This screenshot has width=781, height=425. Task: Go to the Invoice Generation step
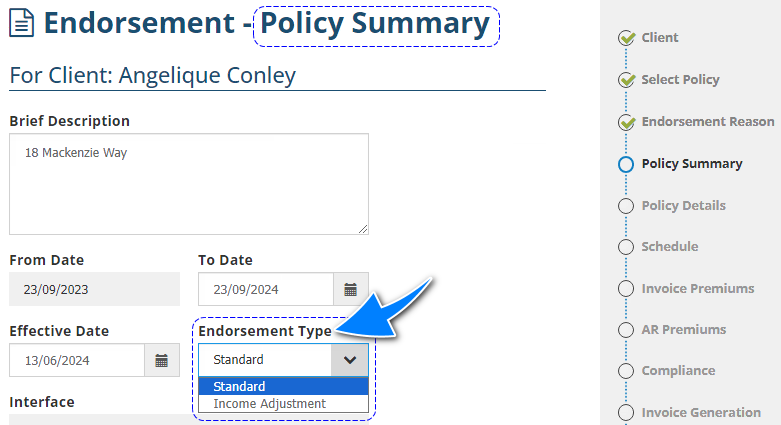click(x=700, y=412)
